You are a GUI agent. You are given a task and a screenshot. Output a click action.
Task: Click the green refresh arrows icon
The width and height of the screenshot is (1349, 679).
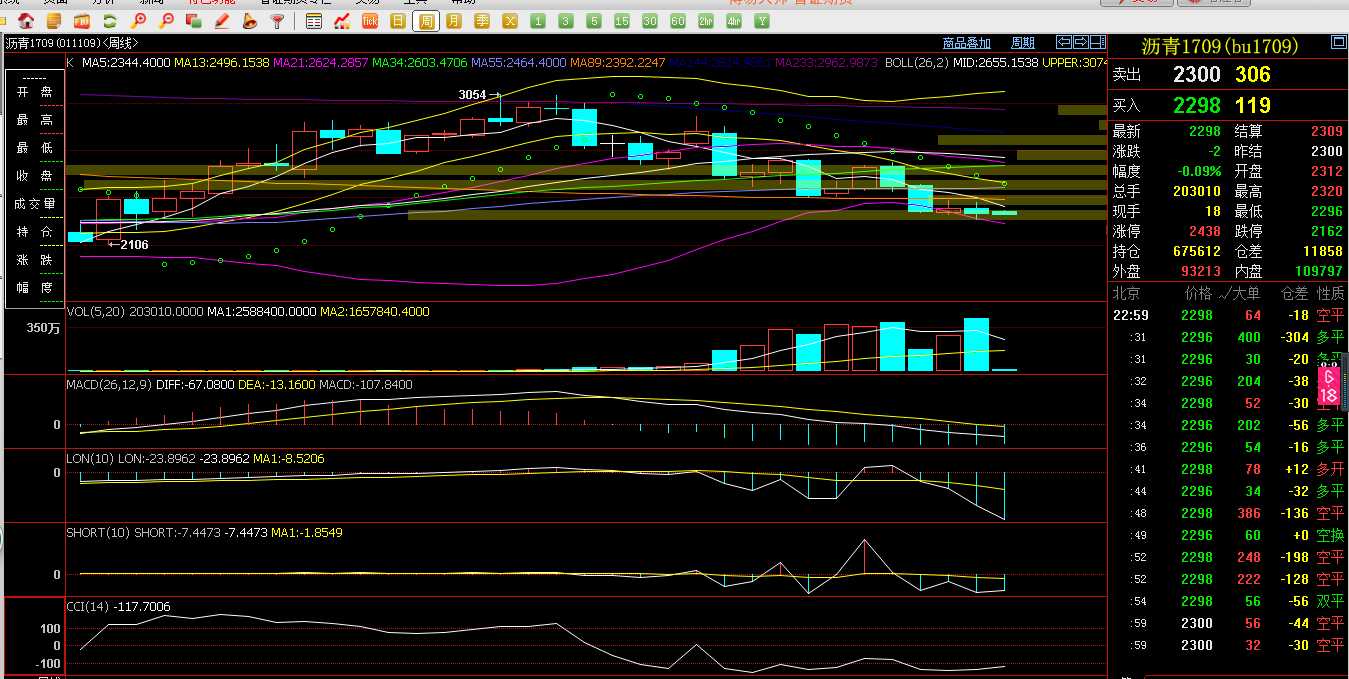coord(110,20)
